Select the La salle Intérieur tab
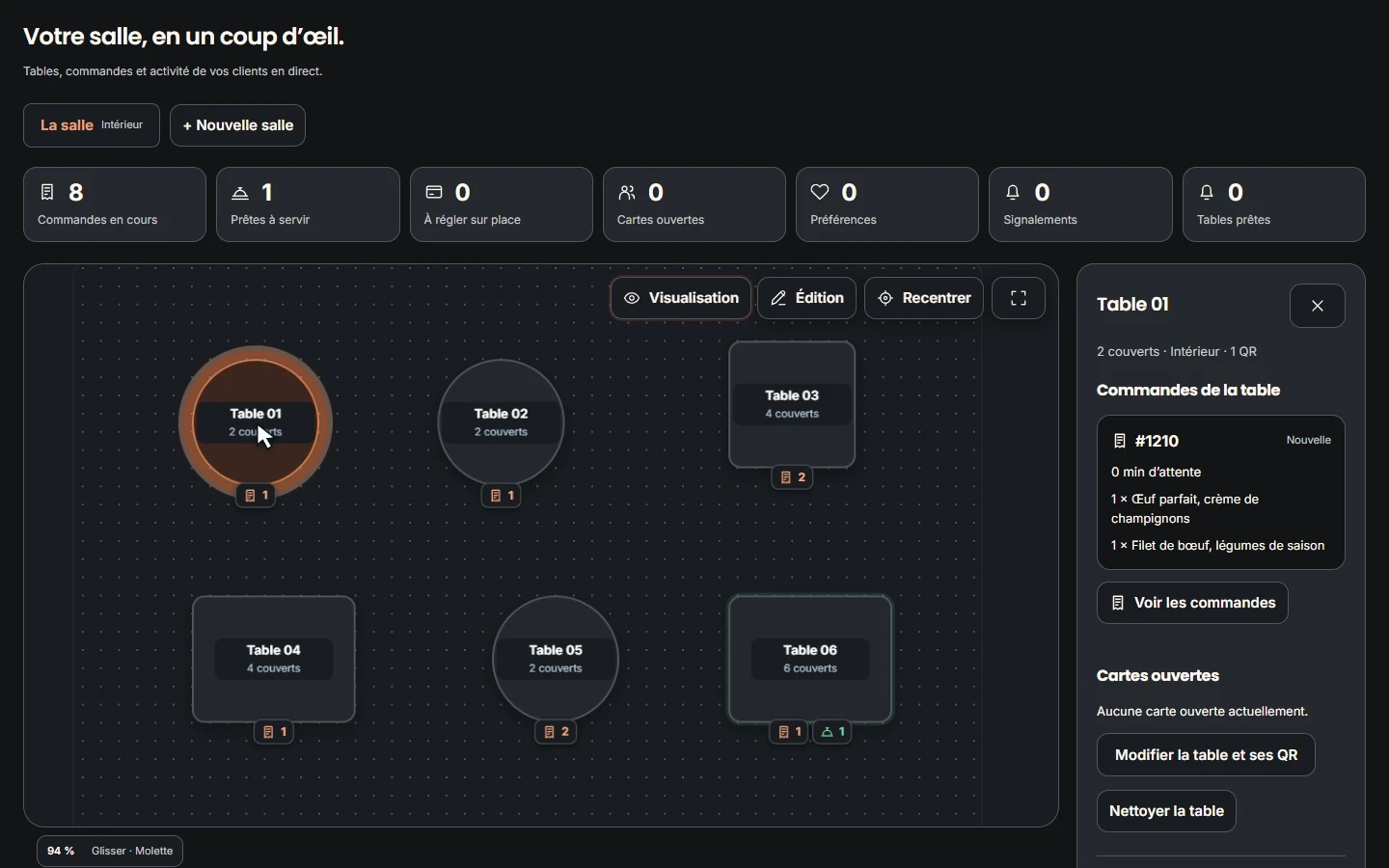This screenshot has height=868, width=1389. [92, 125]
